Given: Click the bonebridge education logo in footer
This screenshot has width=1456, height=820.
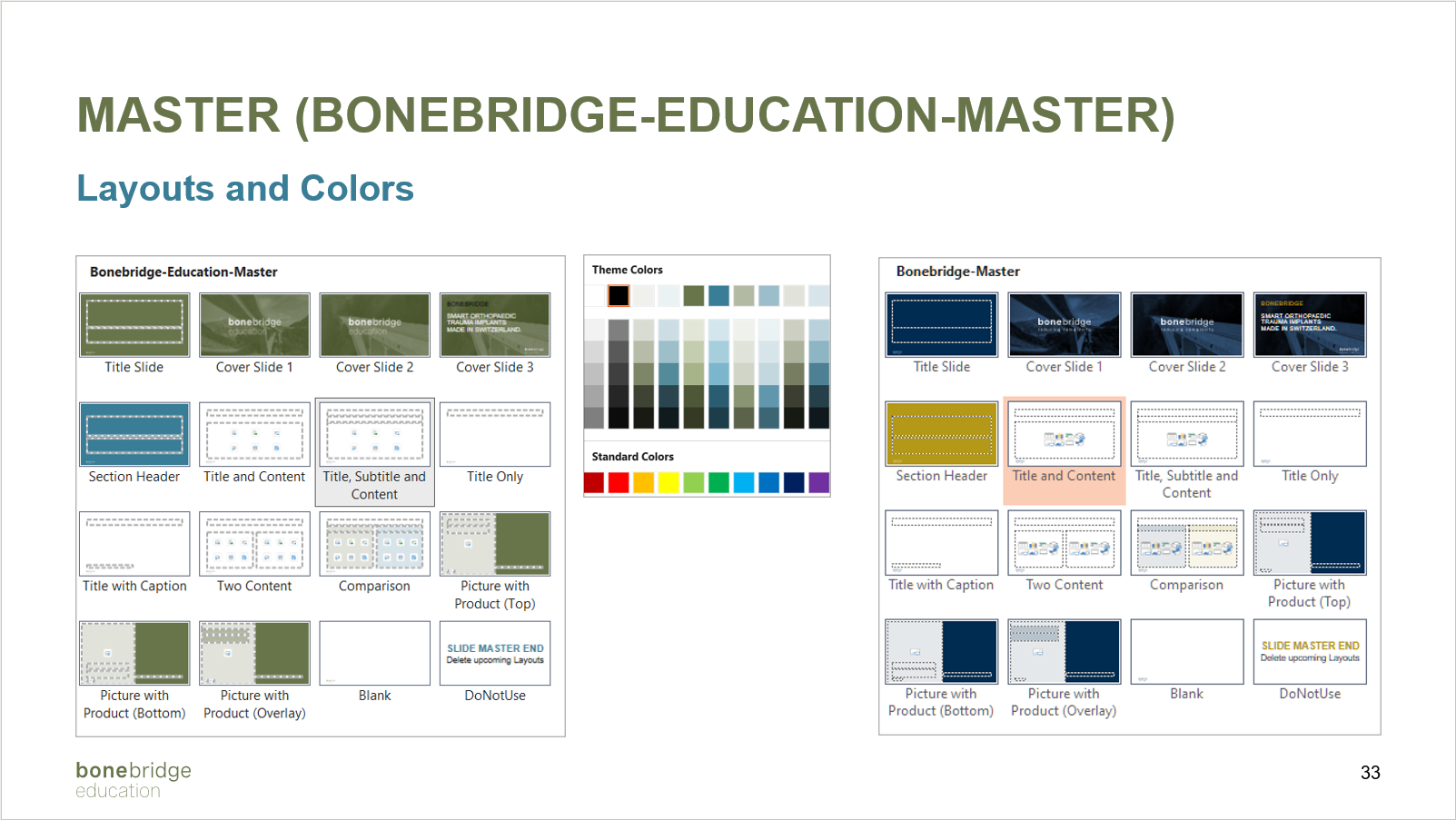Looking at the screenshot, I should click(134, 779).
